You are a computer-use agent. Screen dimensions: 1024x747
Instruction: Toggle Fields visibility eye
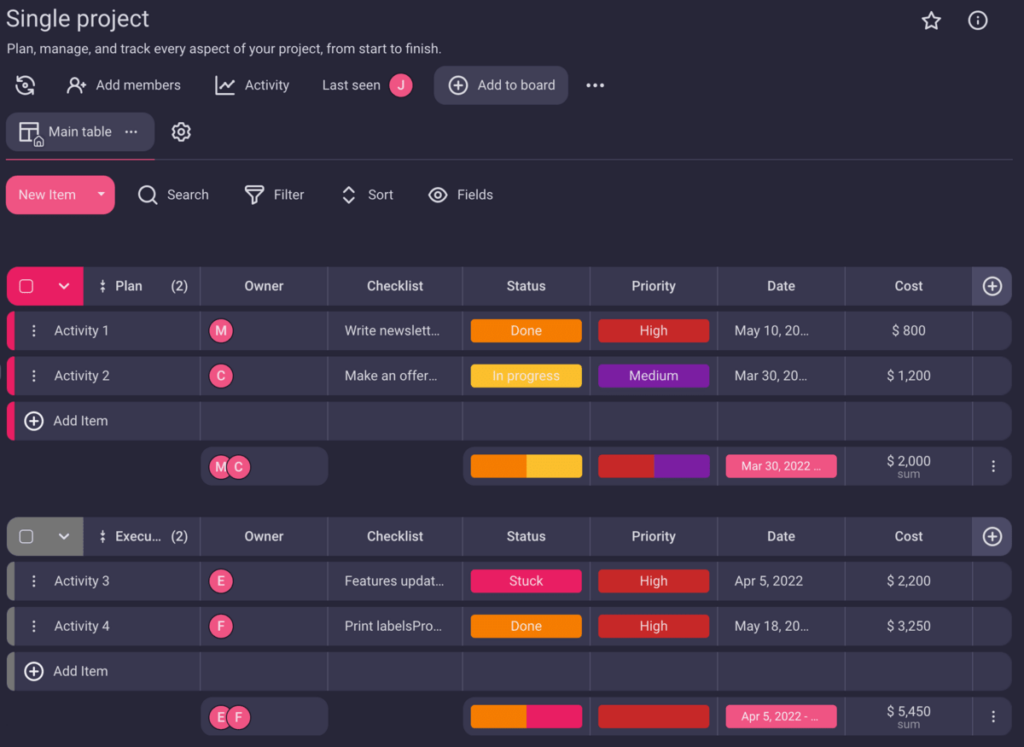click(438, 195)
